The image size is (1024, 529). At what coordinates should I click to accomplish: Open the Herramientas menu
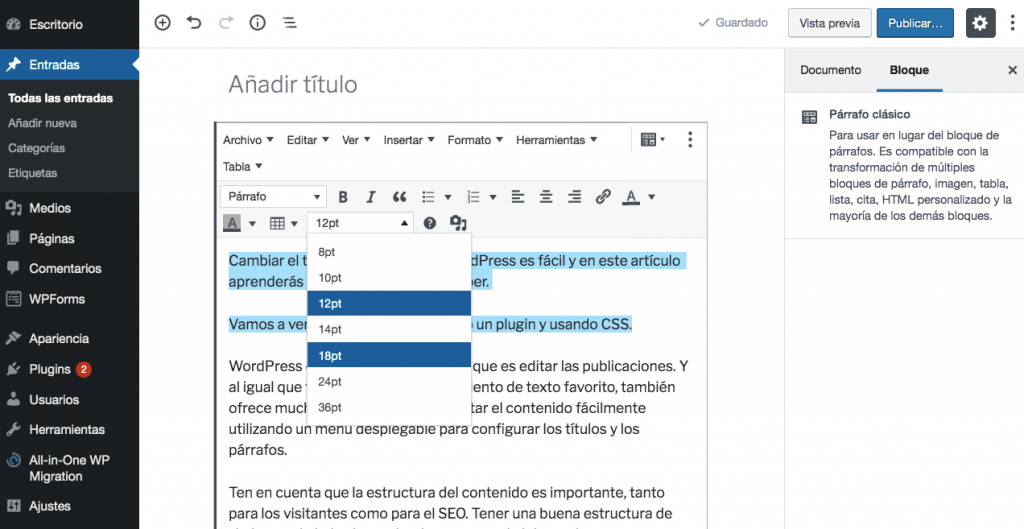pos(556,140)
